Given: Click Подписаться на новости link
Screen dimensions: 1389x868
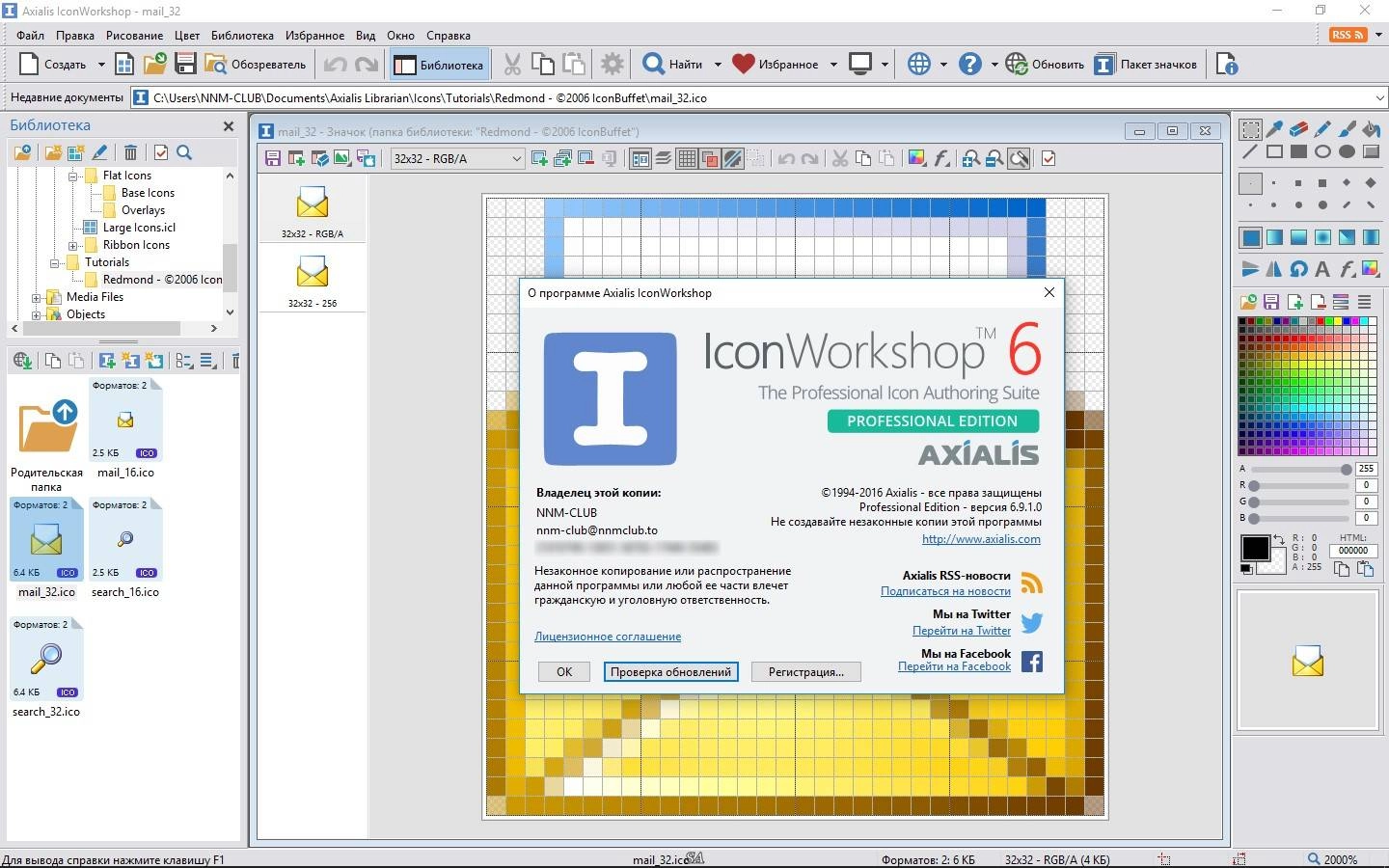Looking at the screenshot, I should (x=945, y=591).
